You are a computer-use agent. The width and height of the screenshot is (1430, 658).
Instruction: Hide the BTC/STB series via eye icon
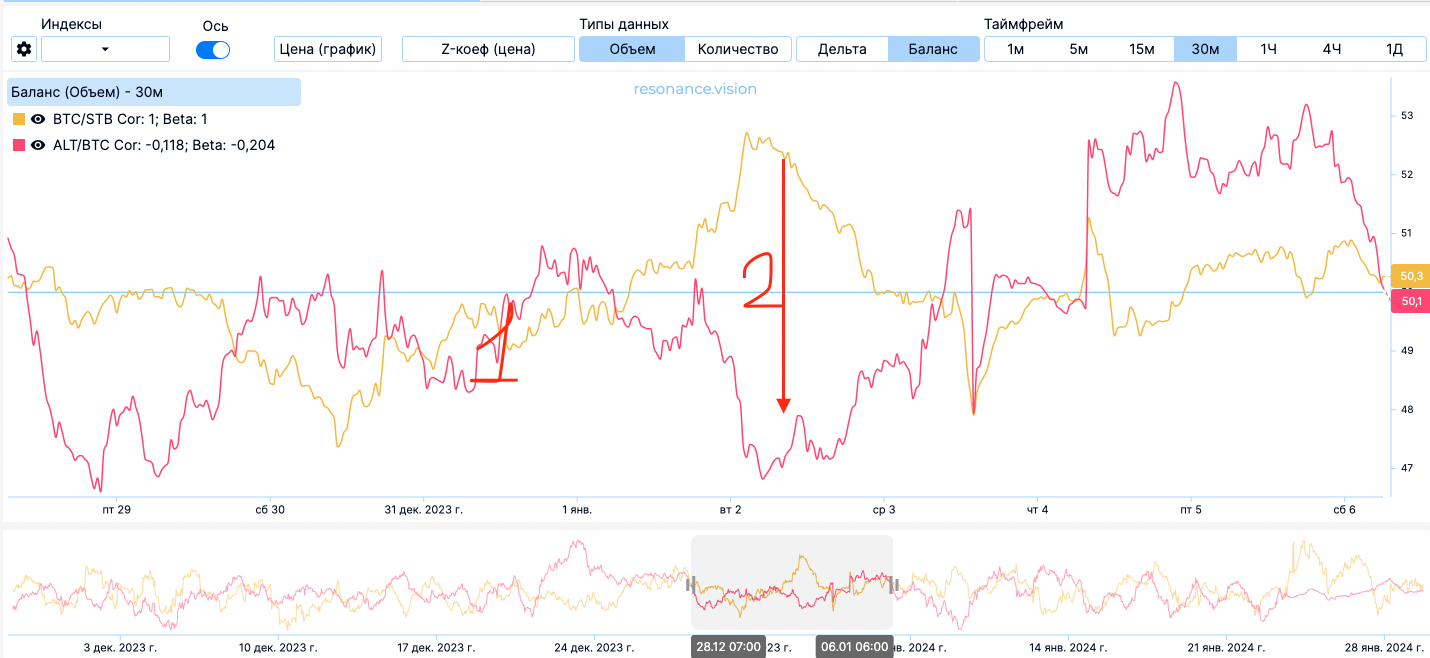point(38,119)
